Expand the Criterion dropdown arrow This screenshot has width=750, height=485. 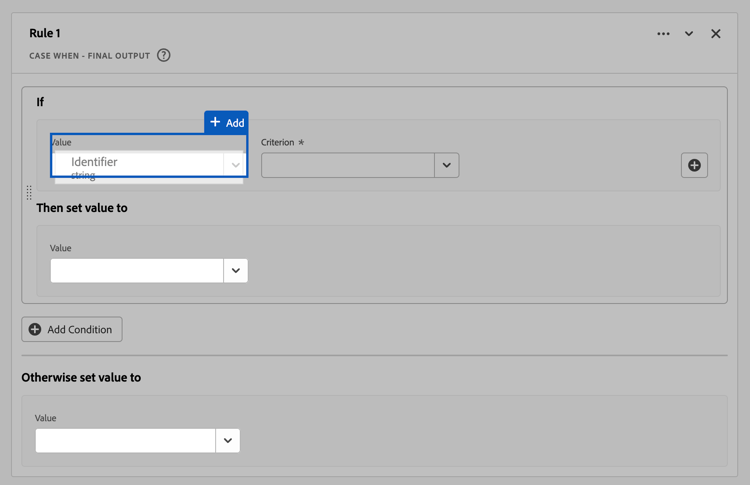click(447, 165)
